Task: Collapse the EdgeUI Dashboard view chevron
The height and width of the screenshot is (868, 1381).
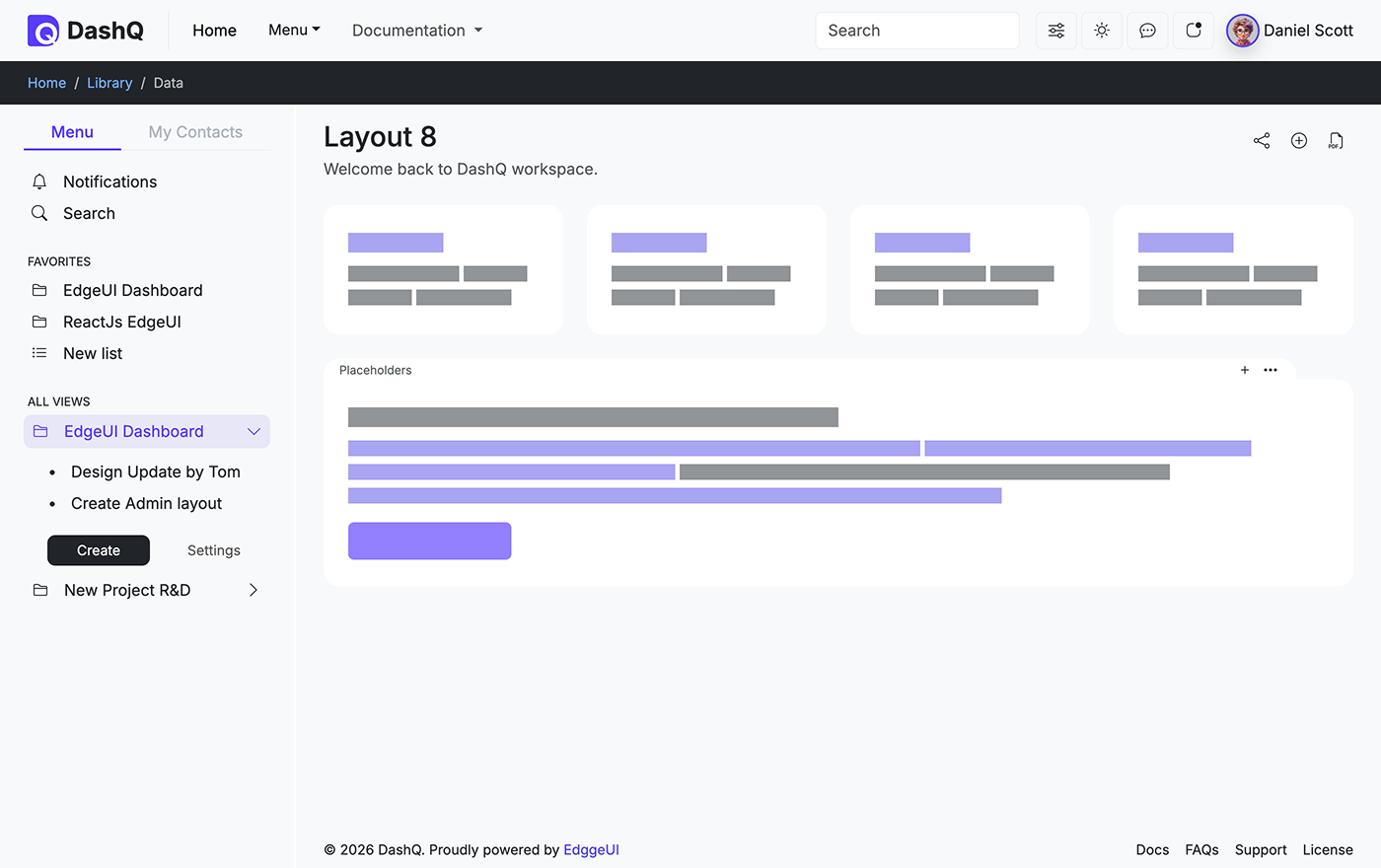Action: click(x=254, y=431)
